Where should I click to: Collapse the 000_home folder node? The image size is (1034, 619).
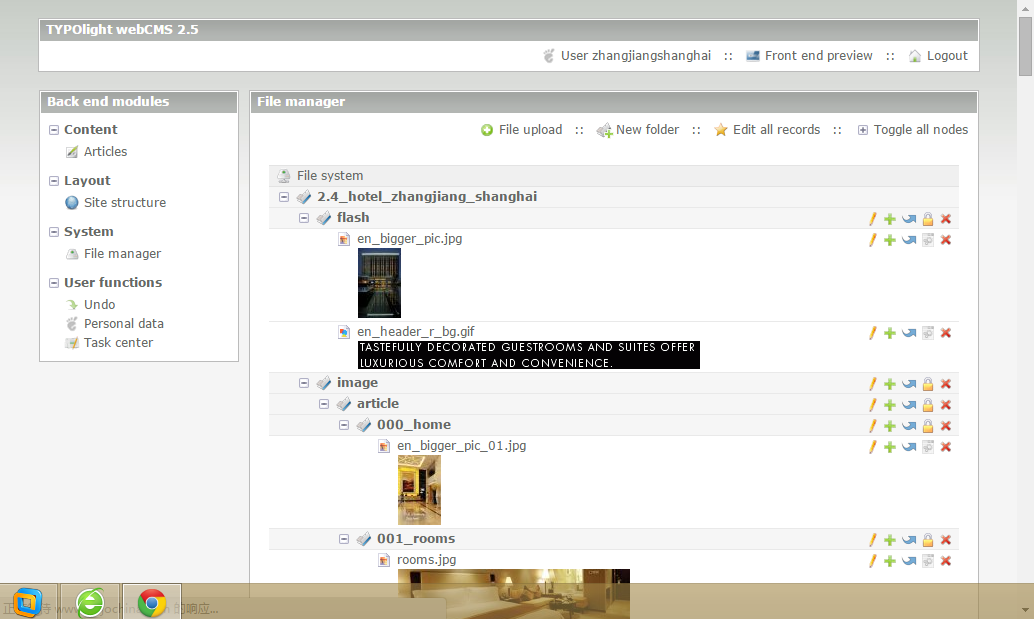point(344,425)
